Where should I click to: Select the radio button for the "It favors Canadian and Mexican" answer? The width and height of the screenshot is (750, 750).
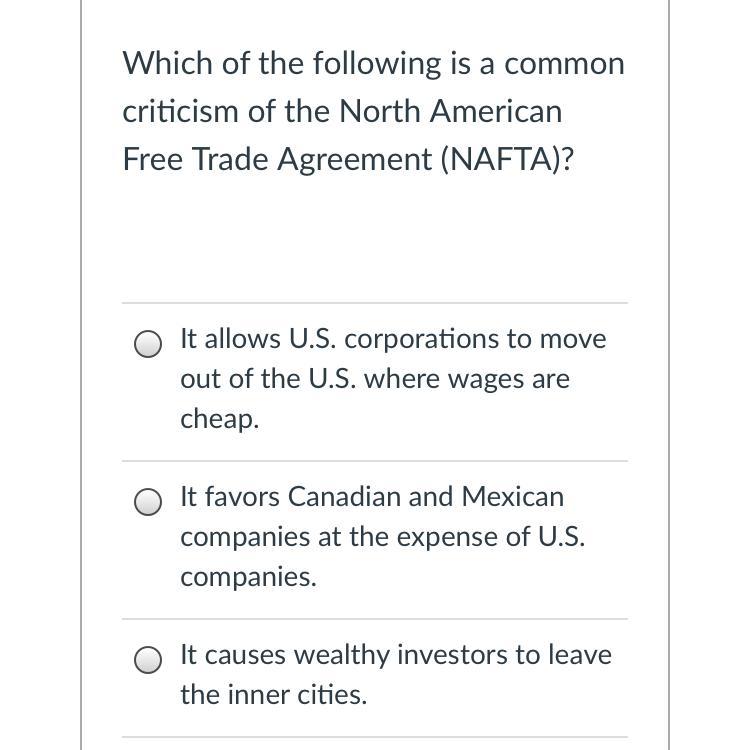pyautogui.click(x=148, y=503)
